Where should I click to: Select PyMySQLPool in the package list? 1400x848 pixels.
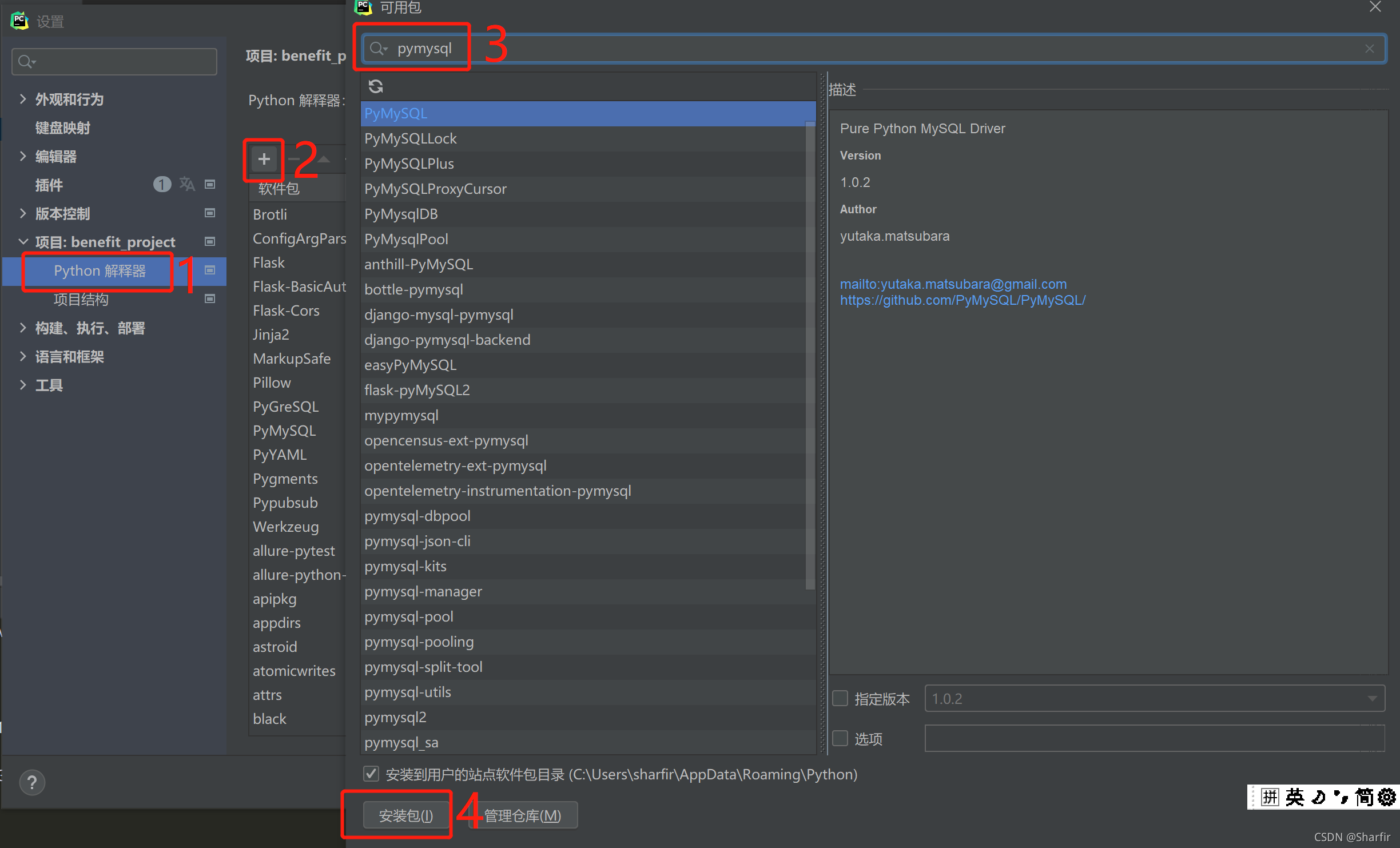click(x=406, y=239)
